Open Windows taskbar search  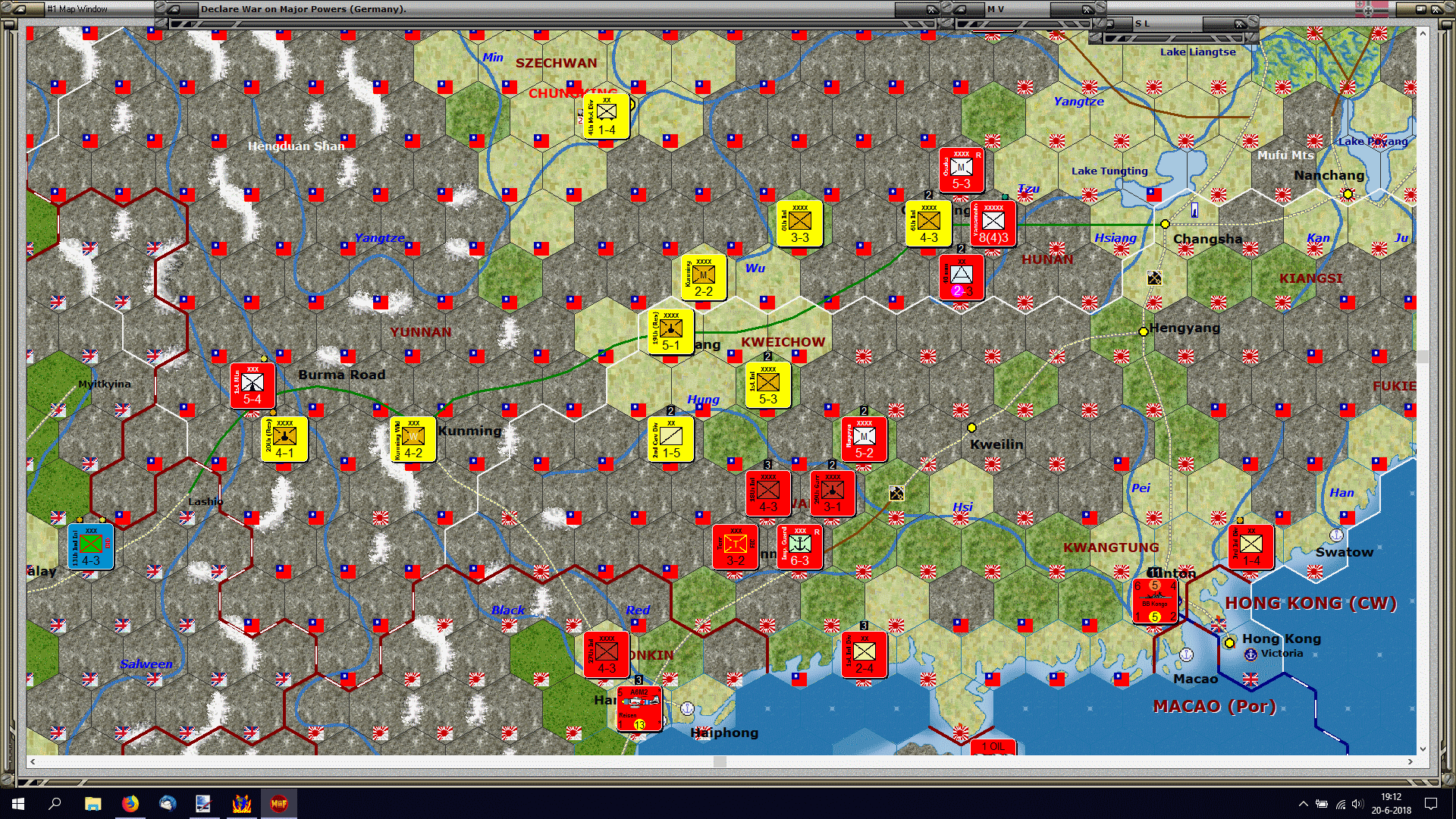click(x=55, y=803)
